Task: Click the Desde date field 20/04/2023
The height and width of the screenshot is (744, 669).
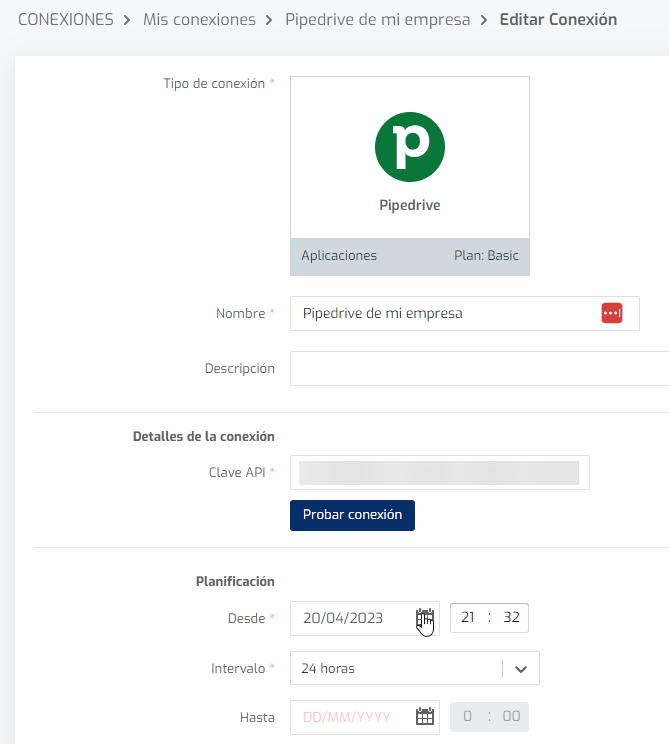Action: pyautogui.click(x=365, y=618)
